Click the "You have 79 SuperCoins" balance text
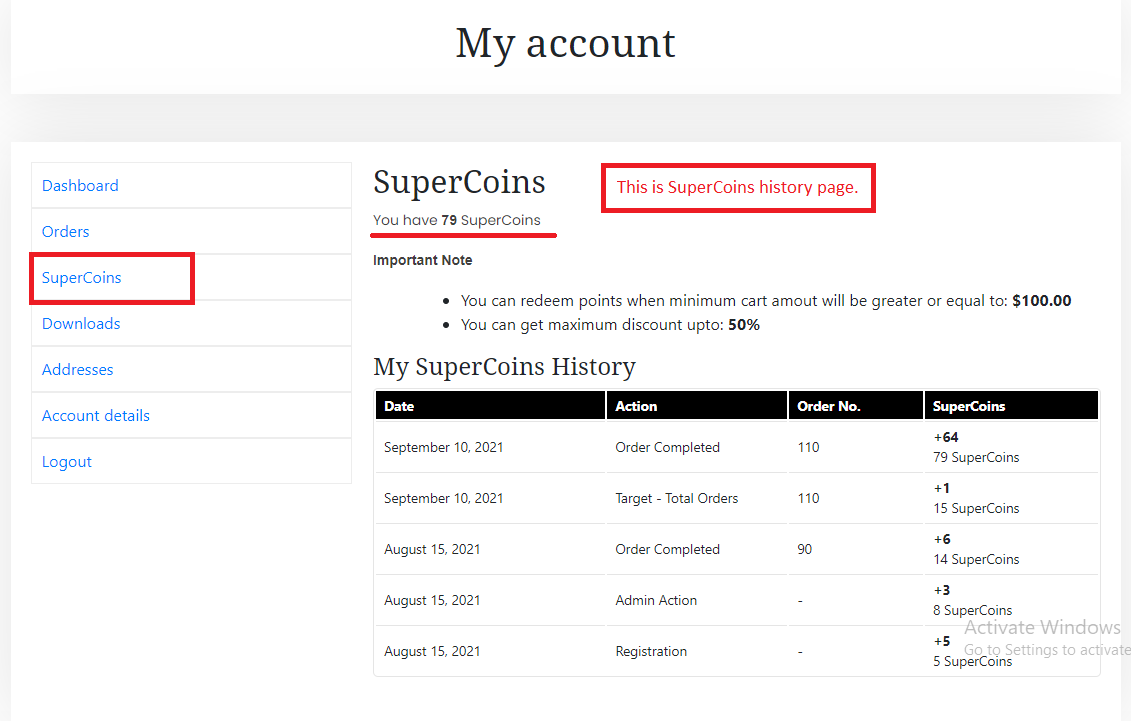The width and height of the screenshot is (1131, 721). [457, 220]
